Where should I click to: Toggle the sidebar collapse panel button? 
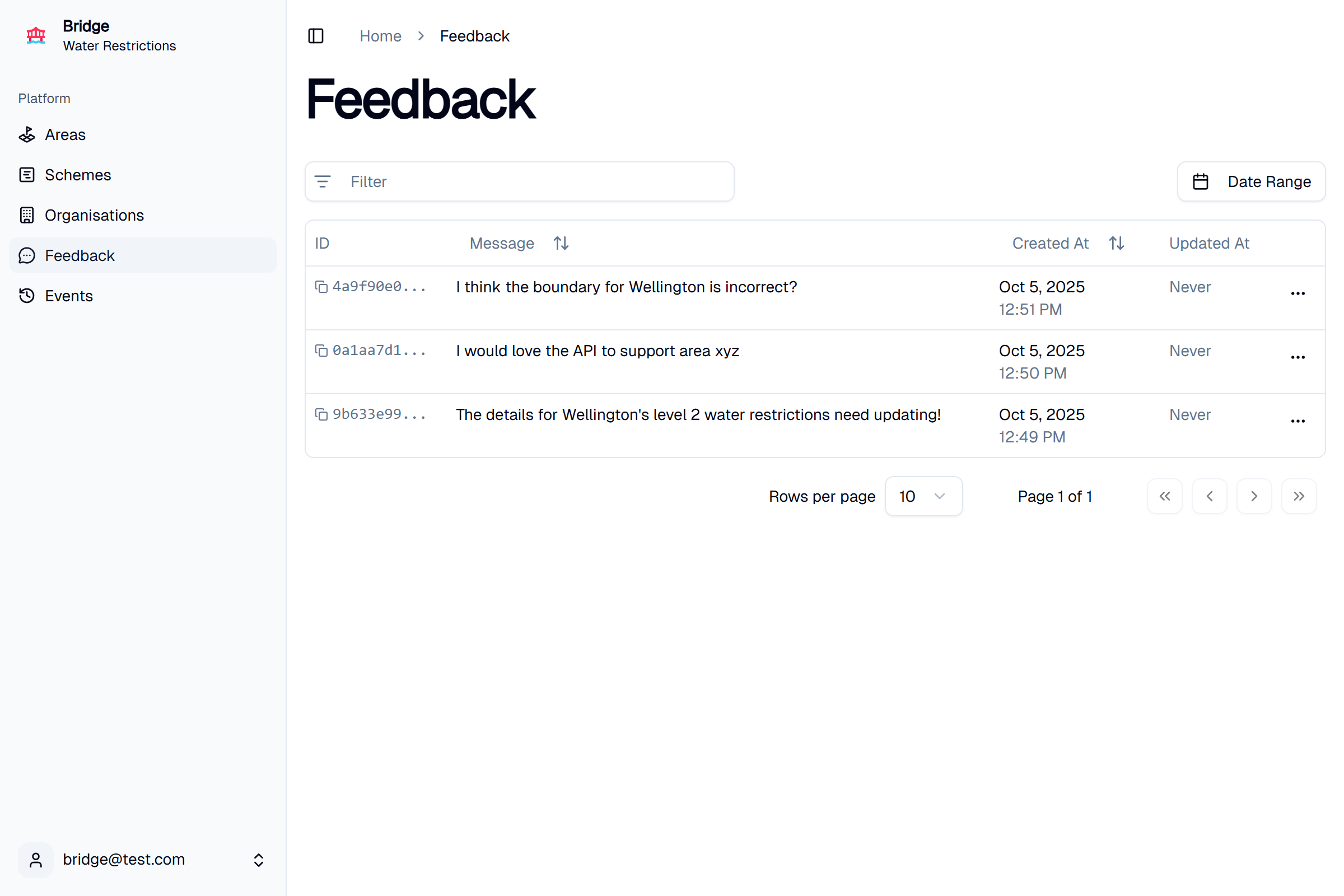coord(316,35)
